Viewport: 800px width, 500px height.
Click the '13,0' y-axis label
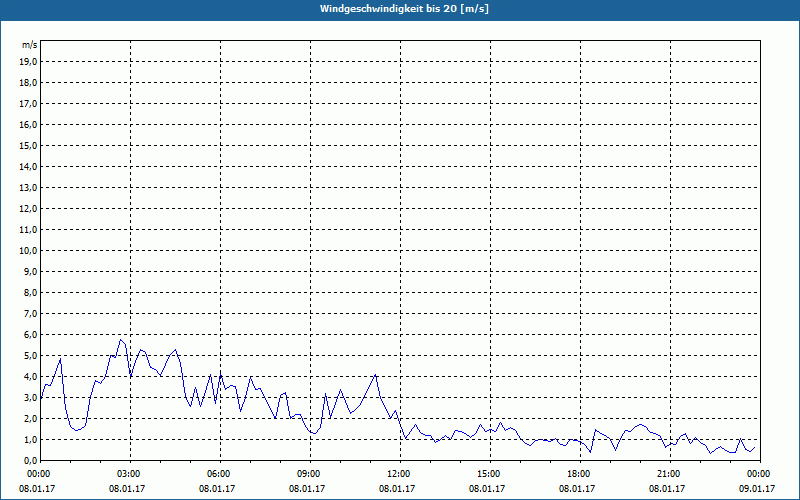pyautogui.click(x=28, y=187)
